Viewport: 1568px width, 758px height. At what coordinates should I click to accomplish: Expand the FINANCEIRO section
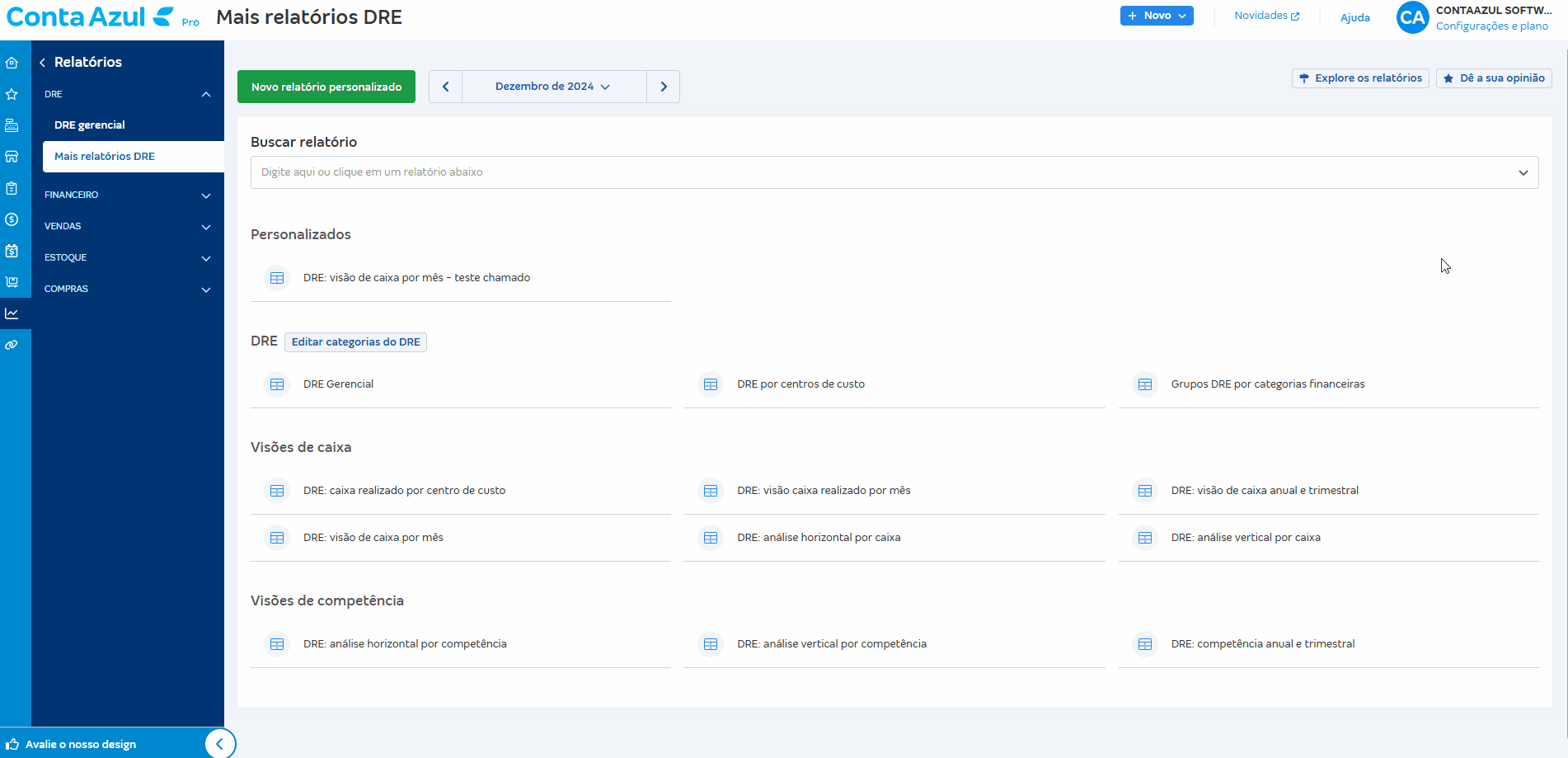[x=128, y=195]
